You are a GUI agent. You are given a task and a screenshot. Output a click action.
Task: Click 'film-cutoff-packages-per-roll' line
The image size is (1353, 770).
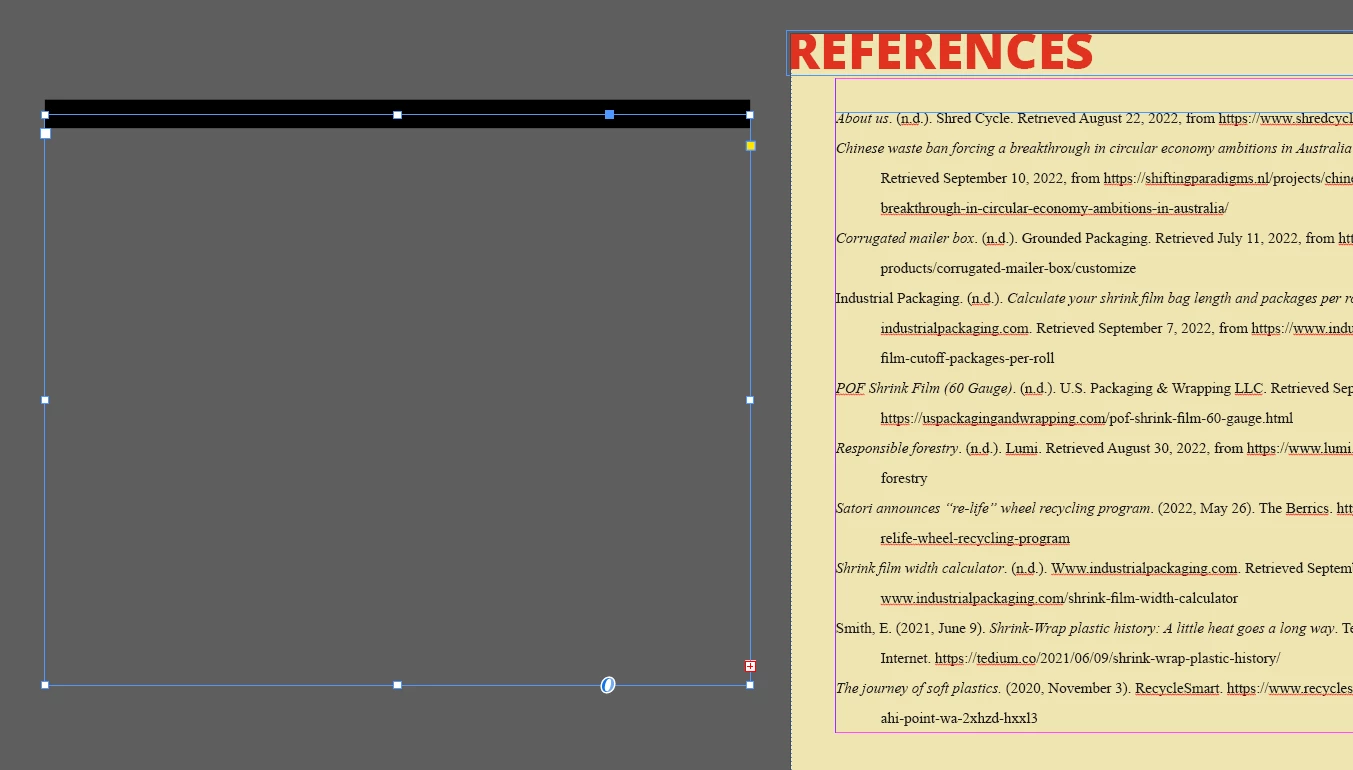967,358
